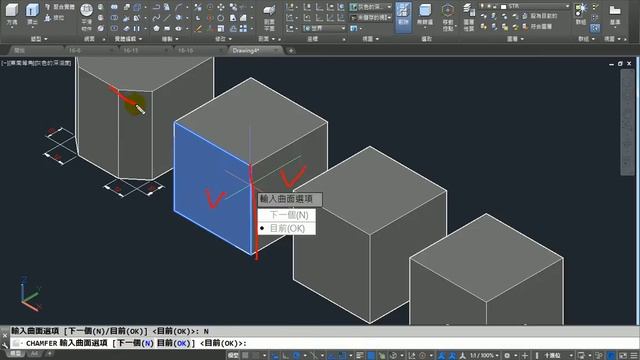Select the Intersect solid editing icon
Screen dimensions: 640x360
pyautogui.click(x=114, y=29)
